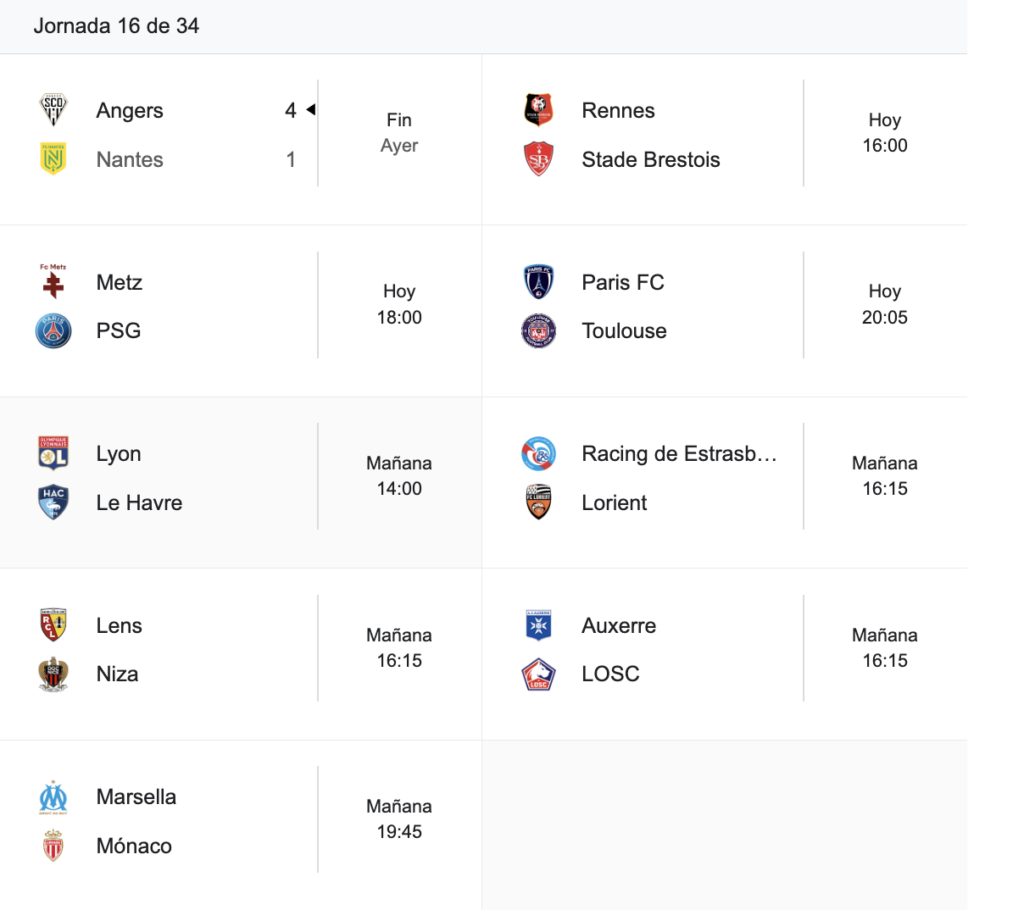This screenshot has width=1024, height=910.
Task: Click the Toulouse club badge
Action: click(539, 331)
